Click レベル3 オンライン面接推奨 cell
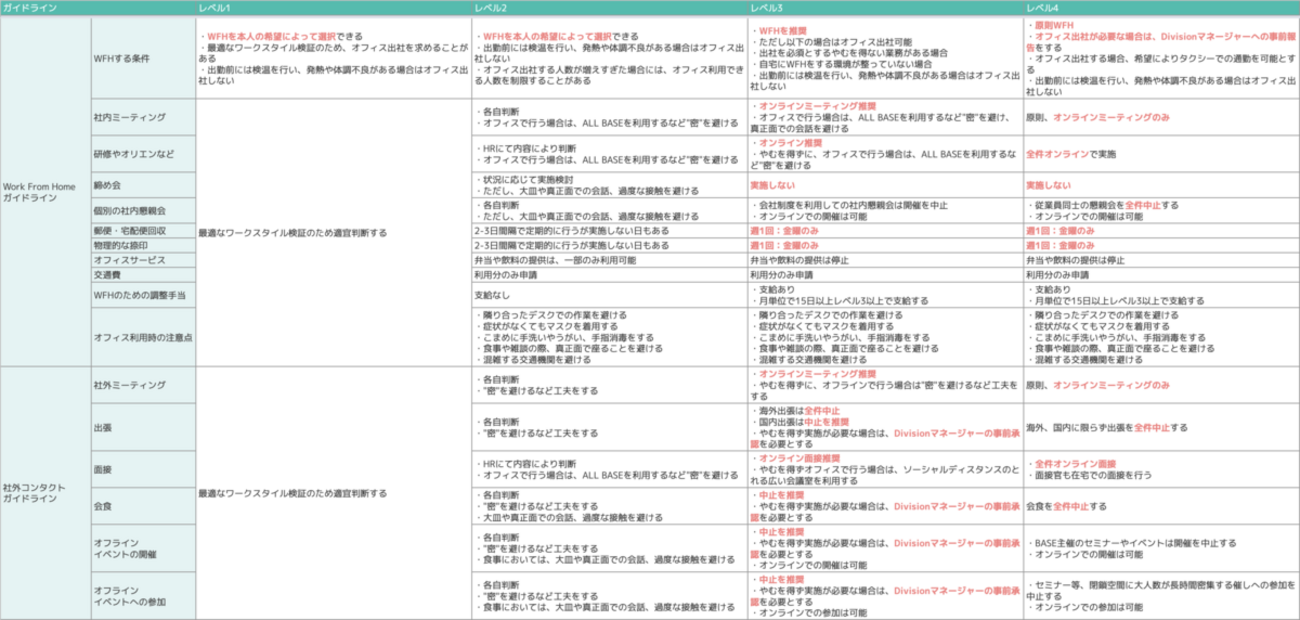This screenshot has width=1300, height=620. coord(885,469)
